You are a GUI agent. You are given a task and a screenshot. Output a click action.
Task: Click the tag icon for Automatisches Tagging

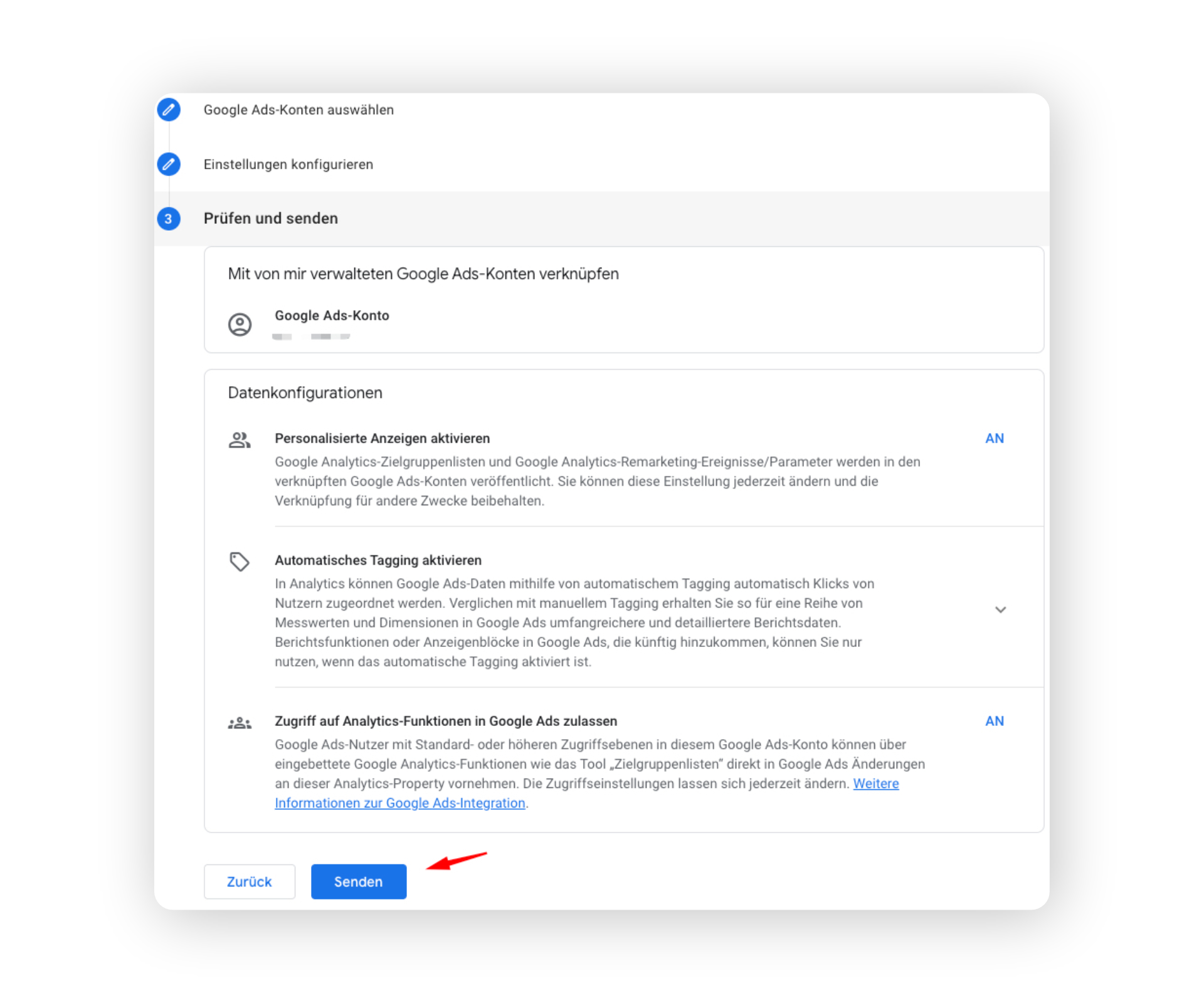pos(240,562)
